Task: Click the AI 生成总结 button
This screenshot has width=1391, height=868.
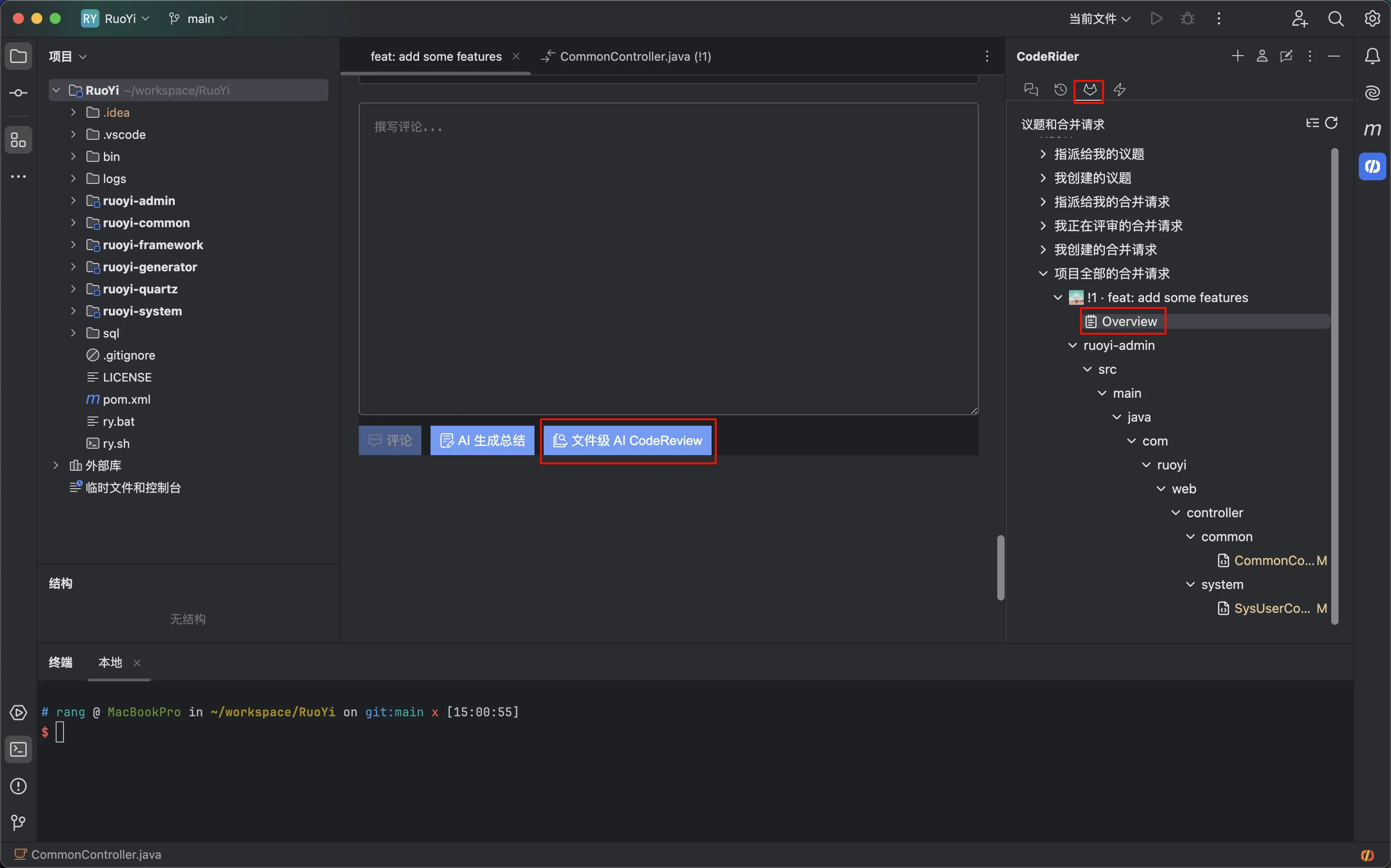Action: click(x=482, y=440)
